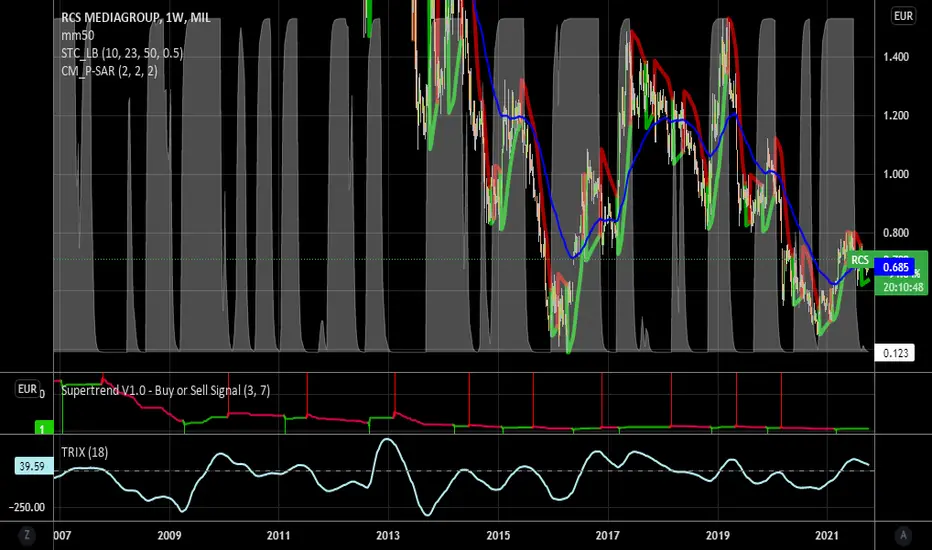Viewport: 932px width, 550px height.
Task: Click the Z timezone icon at bottom left
Action: pyautogui.click(x=27, y=535)
